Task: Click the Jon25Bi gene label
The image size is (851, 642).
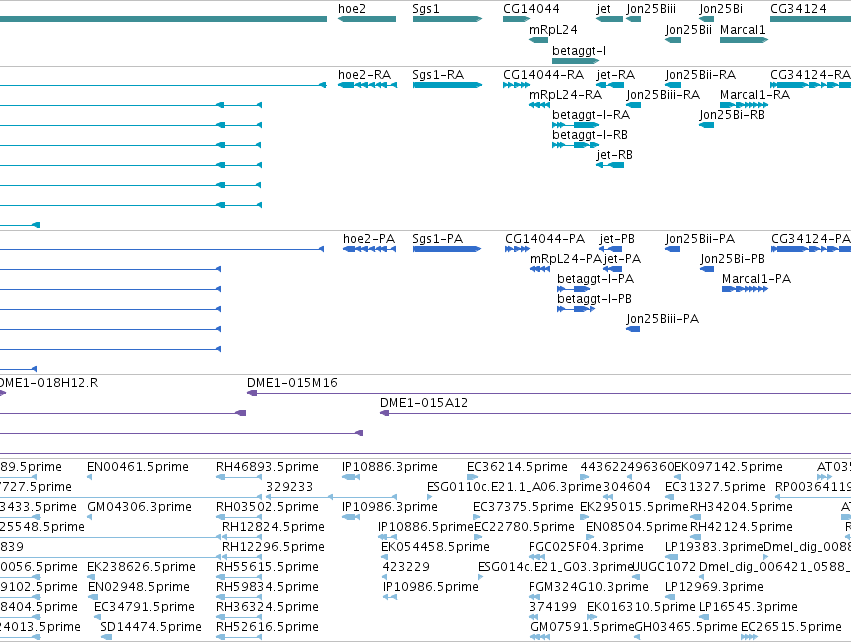Action: coord(721,9)
